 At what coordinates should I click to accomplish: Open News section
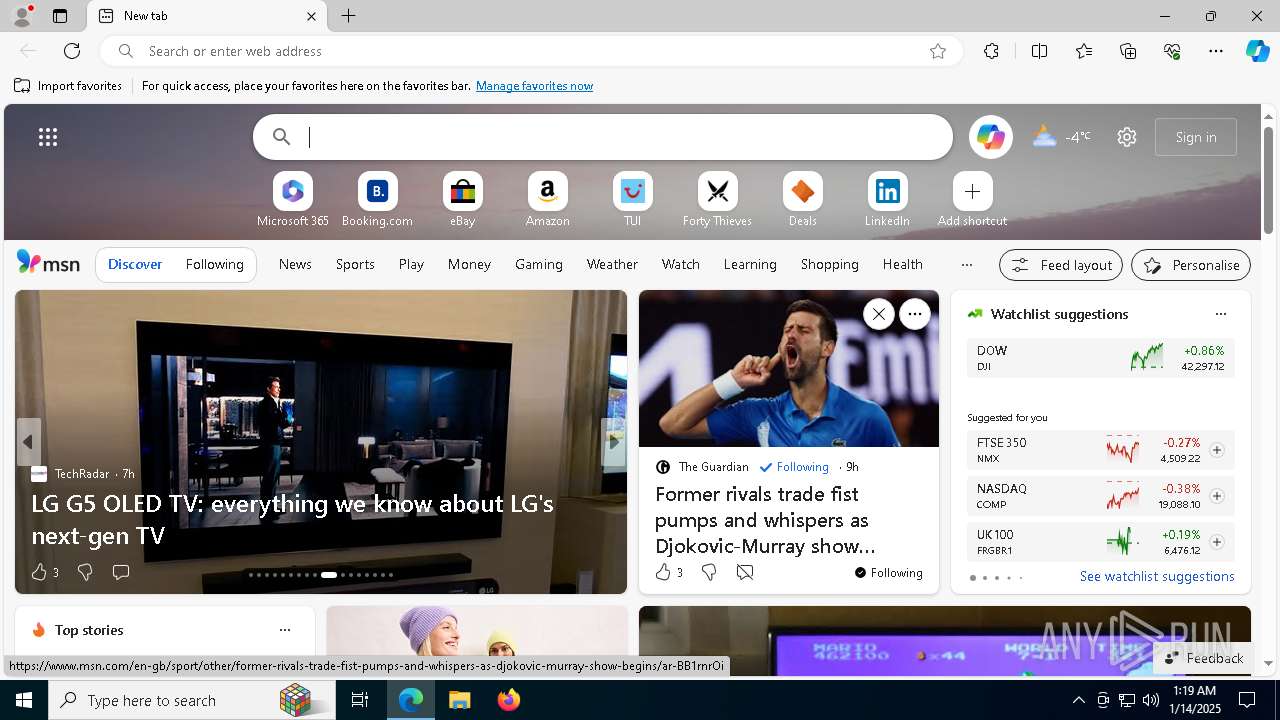pyautogui.click(x=295, y=264)
